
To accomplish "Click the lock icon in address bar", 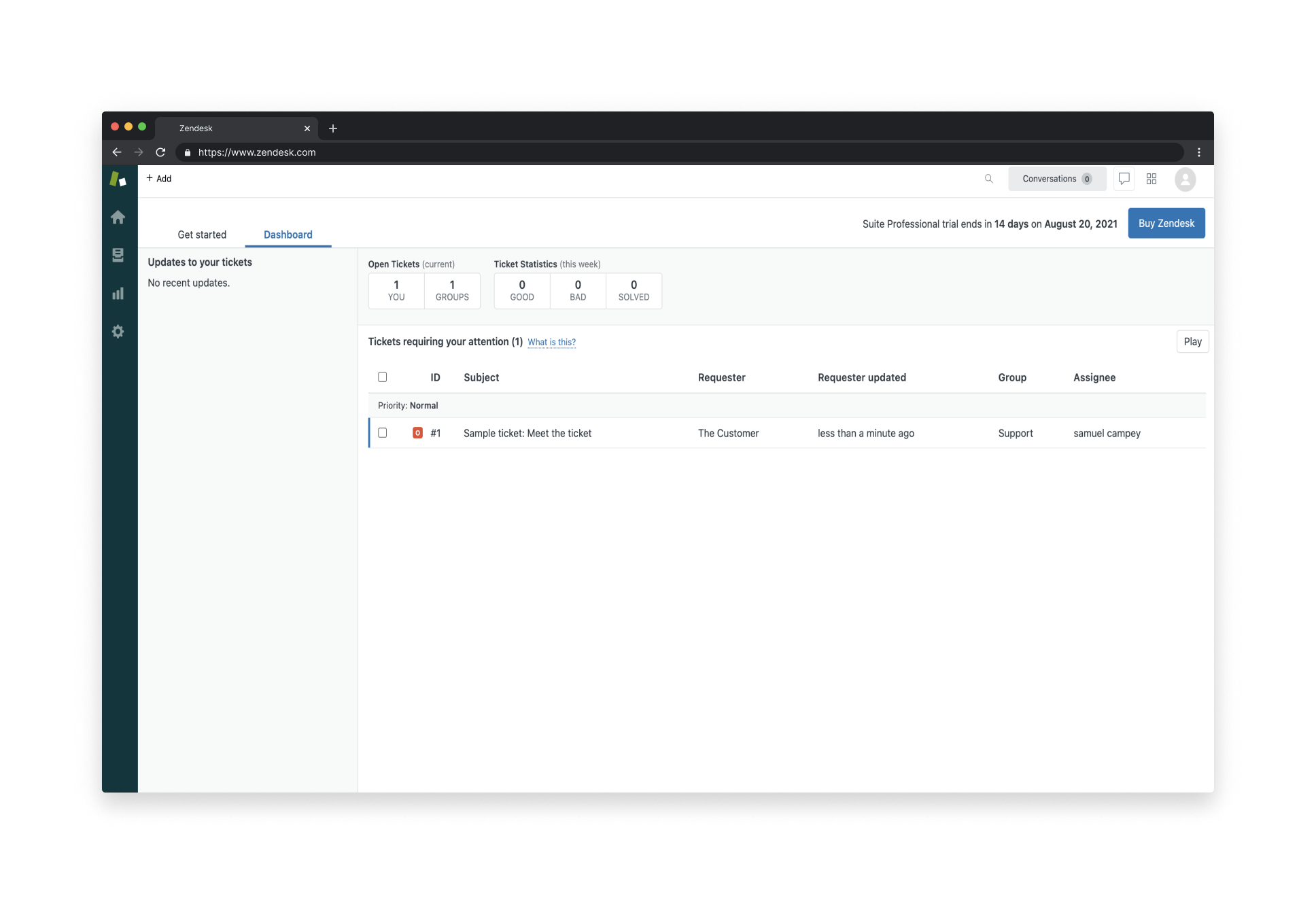I will 188,152.
